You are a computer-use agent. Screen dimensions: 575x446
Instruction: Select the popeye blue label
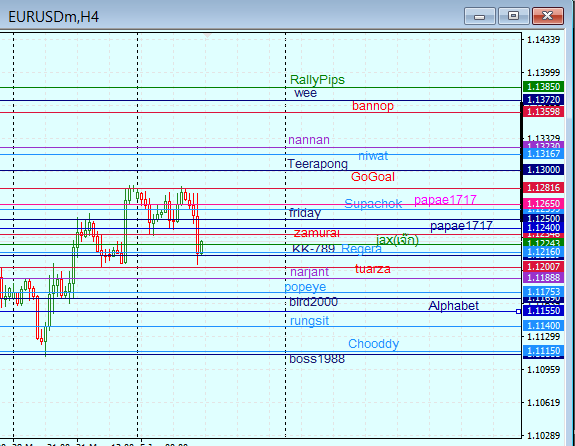coord(305,287)
